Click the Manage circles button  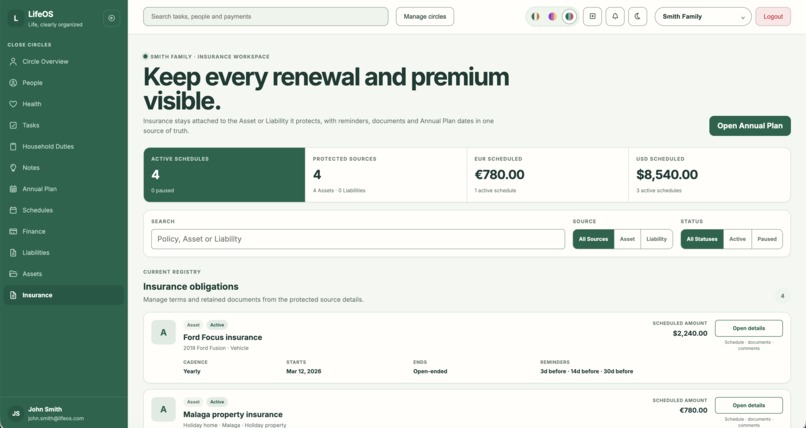425,16
